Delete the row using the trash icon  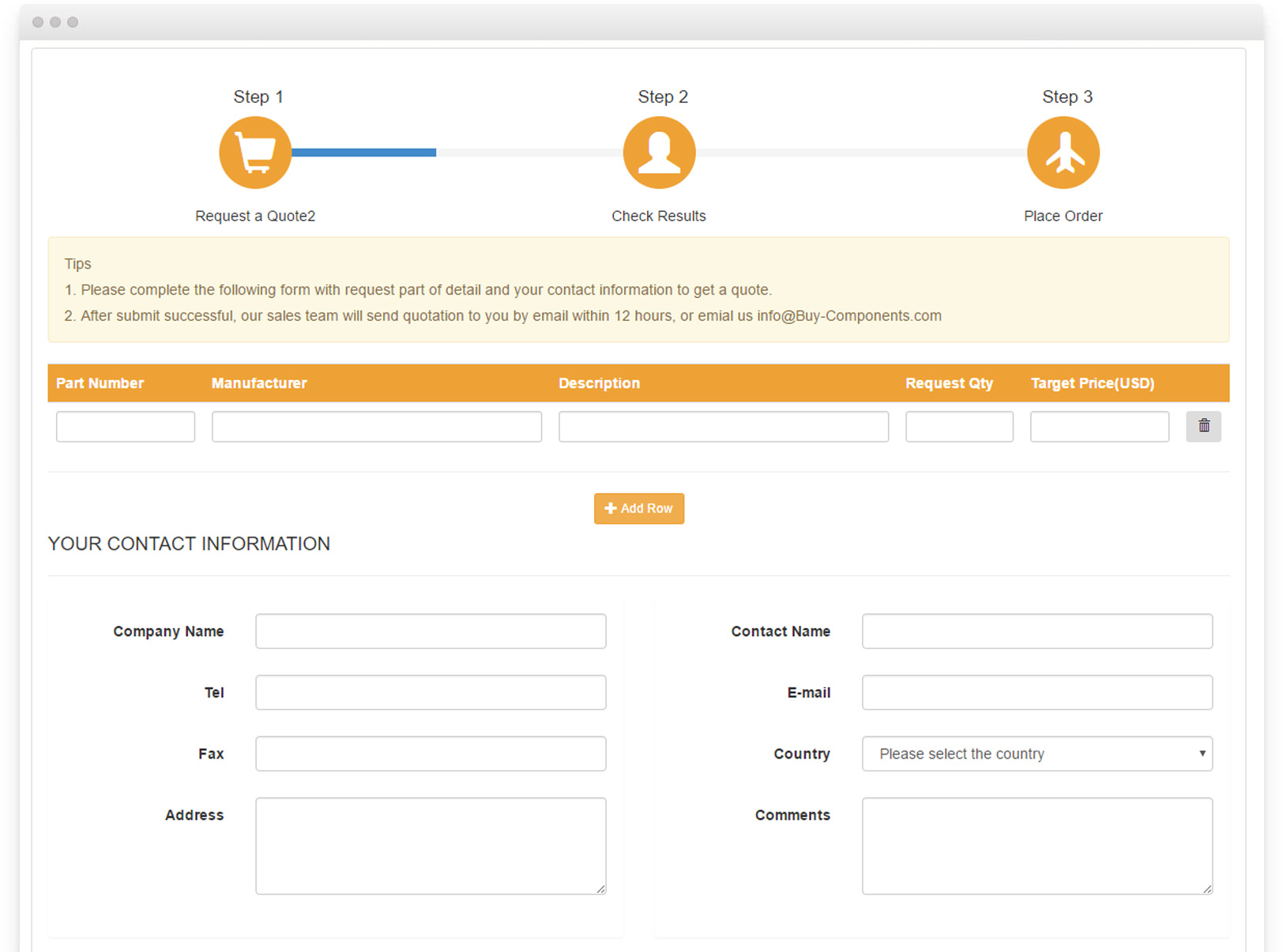[x=1203, y=427]
